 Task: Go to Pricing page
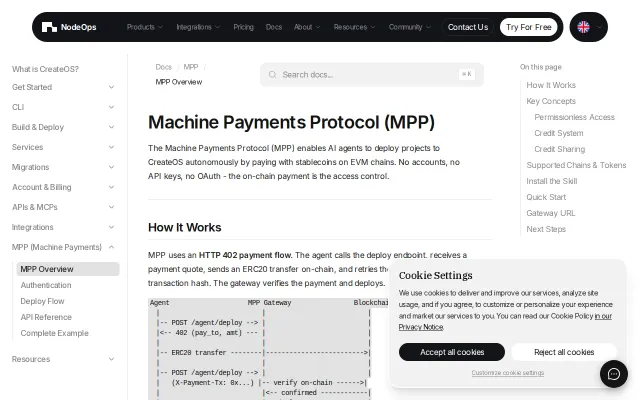pos(243,27)
